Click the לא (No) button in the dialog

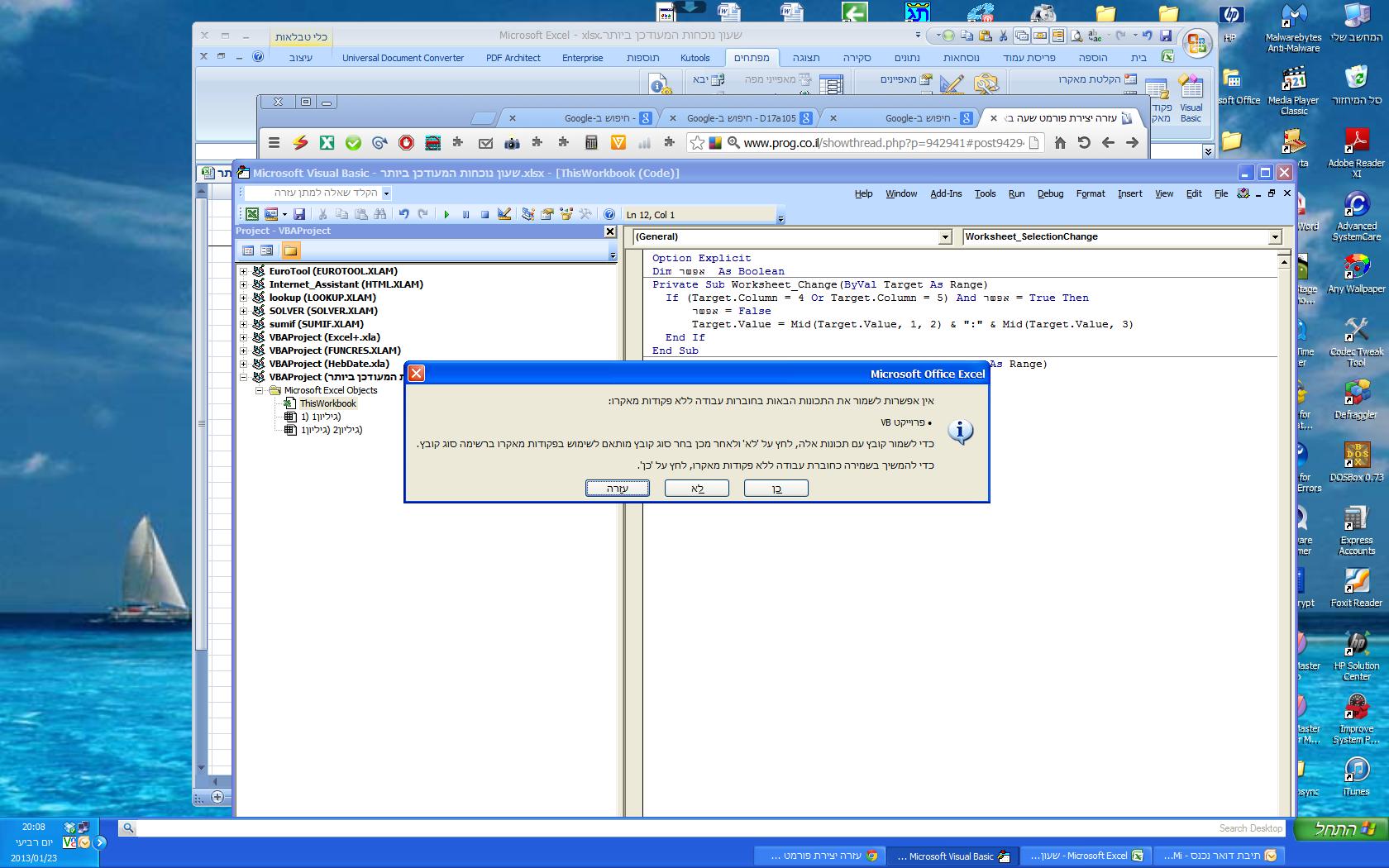(x=697, y=489)
